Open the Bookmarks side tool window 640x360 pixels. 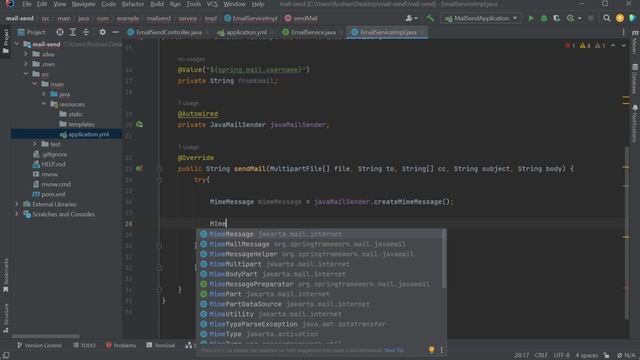point(6,276)
